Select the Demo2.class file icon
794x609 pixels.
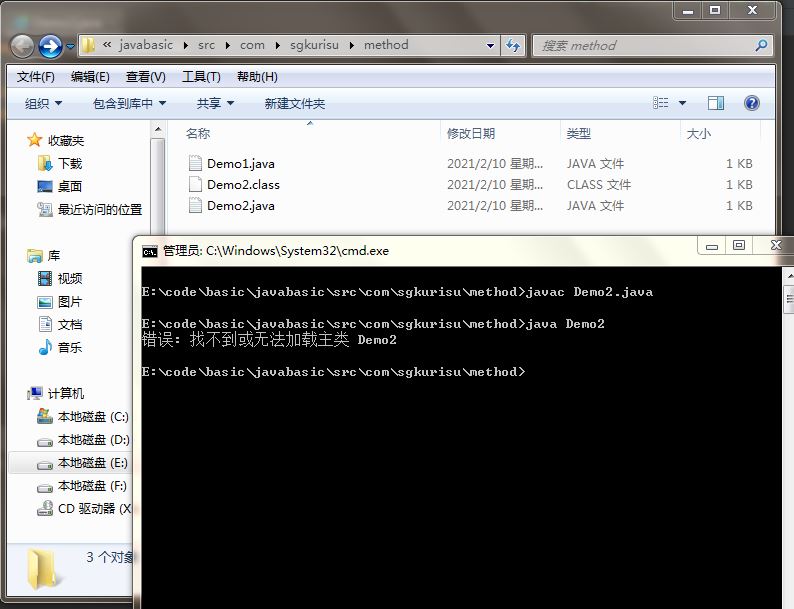[195, 184]
